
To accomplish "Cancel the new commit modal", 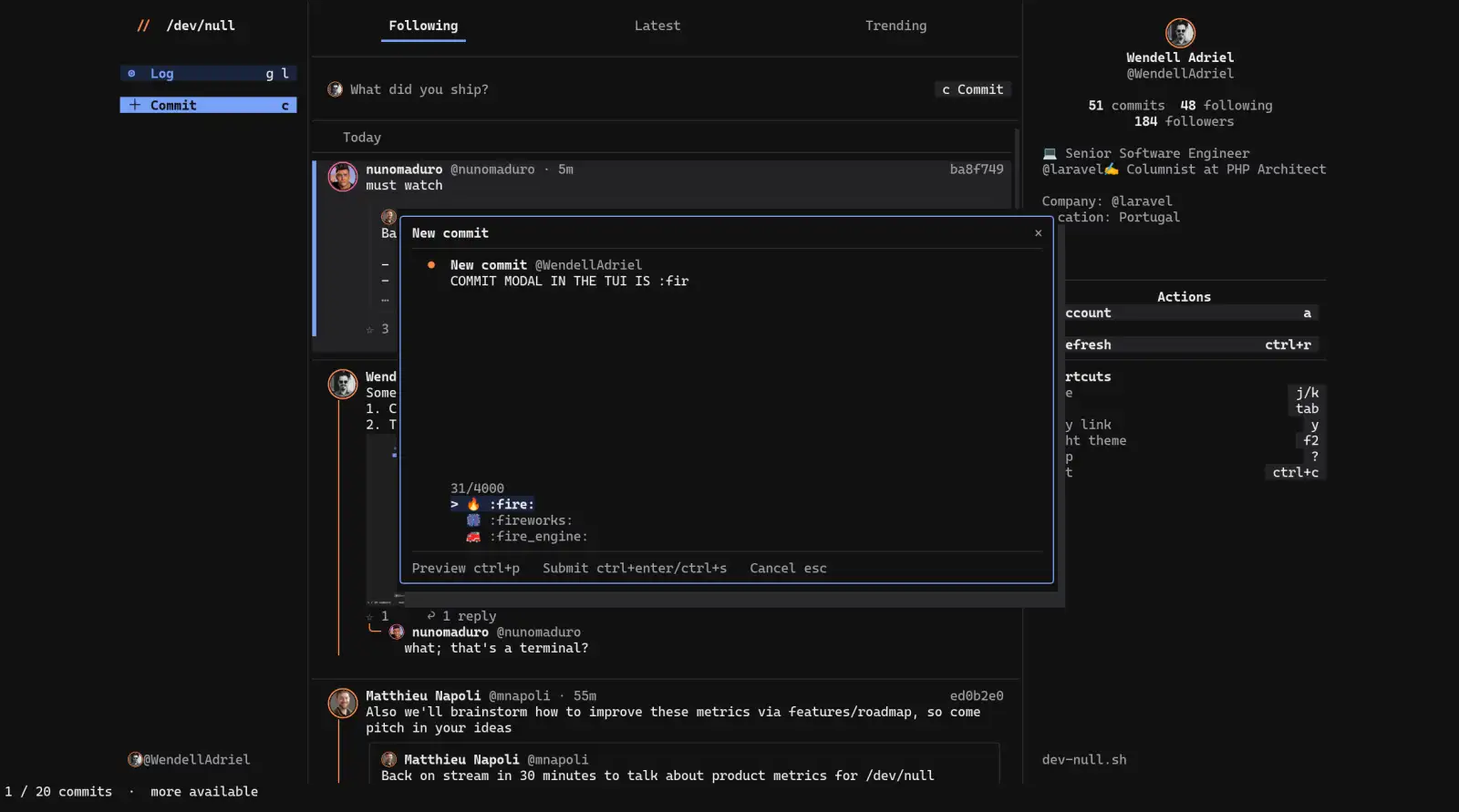I will coord(788,568).
